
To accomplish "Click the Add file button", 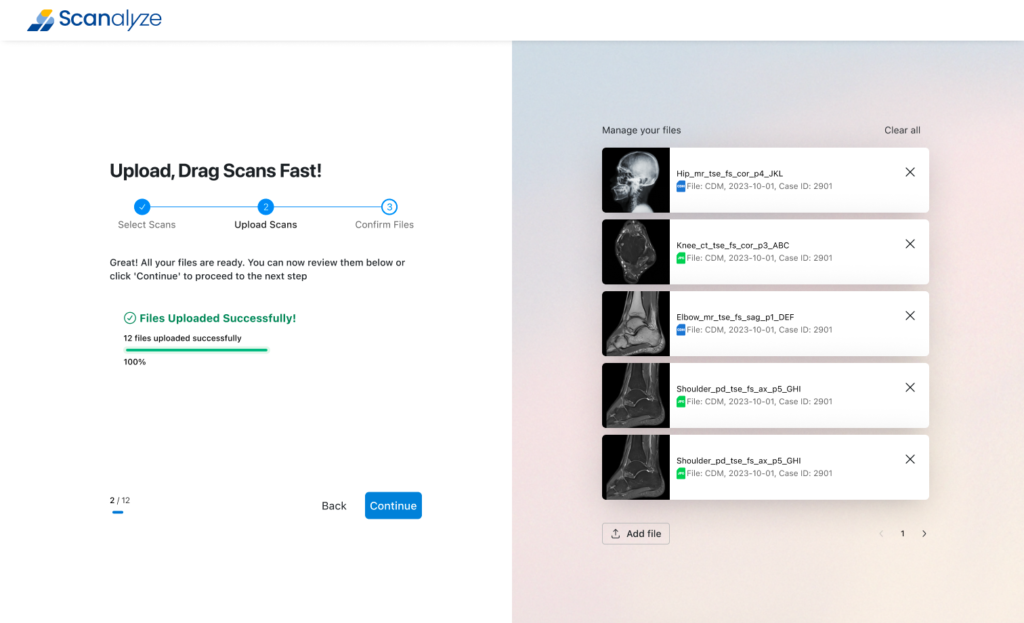I will [x=635, y=534].
